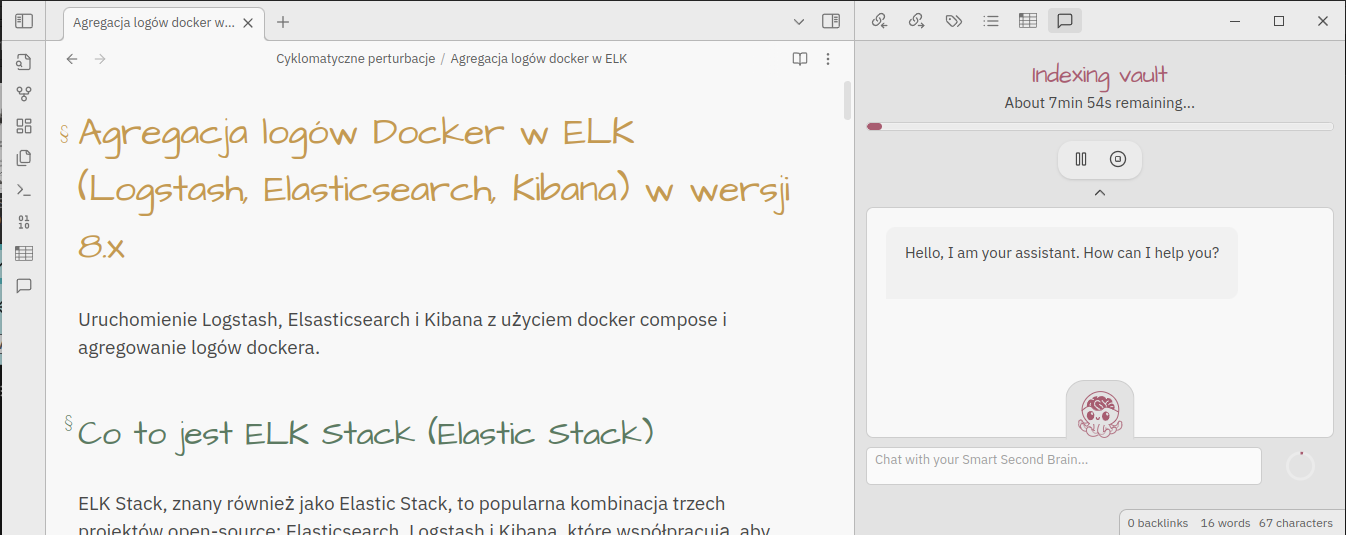Open note more options menu
This screenshot has width=1346, height=535.
pos(828,59)
